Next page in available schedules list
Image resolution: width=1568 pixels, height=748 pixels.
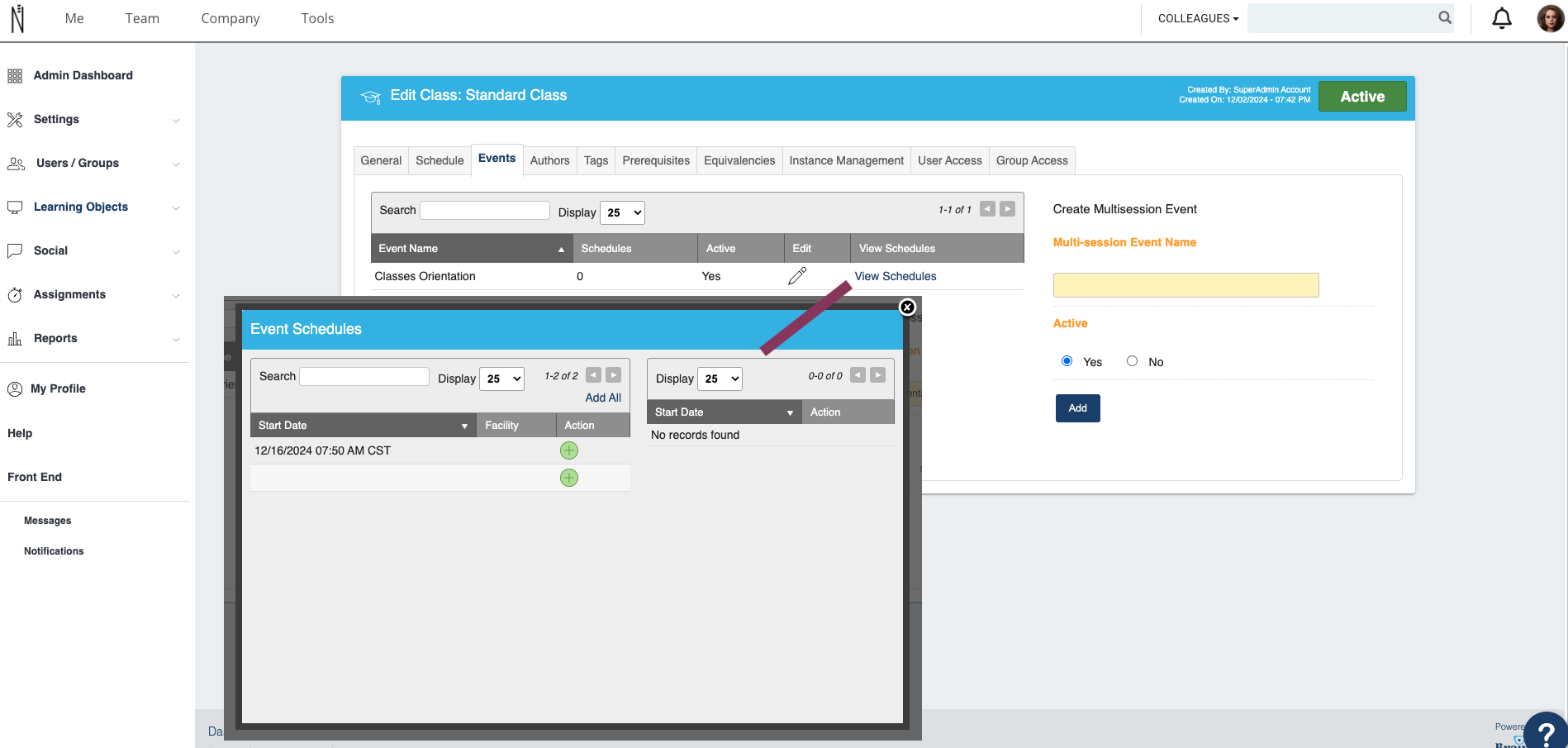(613, 375)
